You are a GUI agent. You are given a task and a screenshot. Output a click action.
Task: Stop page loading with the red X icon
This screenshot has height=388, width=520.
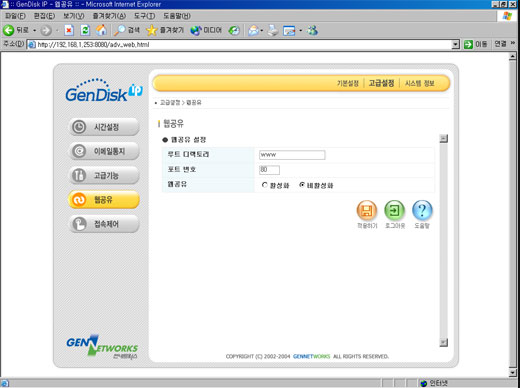(69, 30)
